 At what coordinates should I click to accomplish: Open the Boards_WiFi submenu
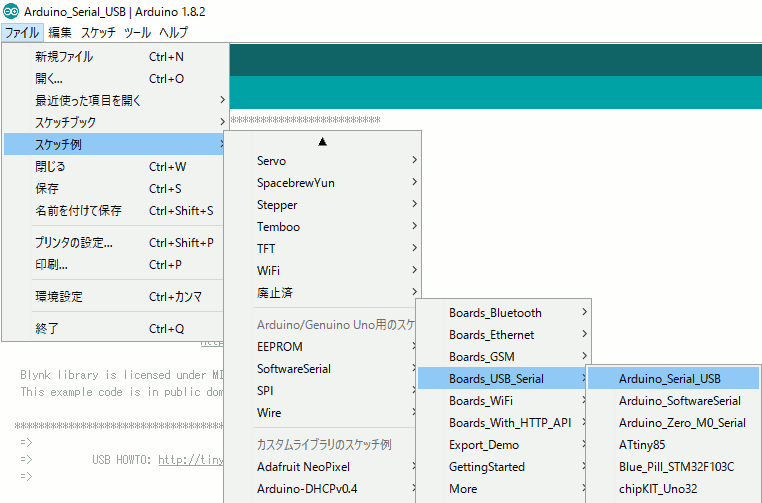click(x=502, y=400)
